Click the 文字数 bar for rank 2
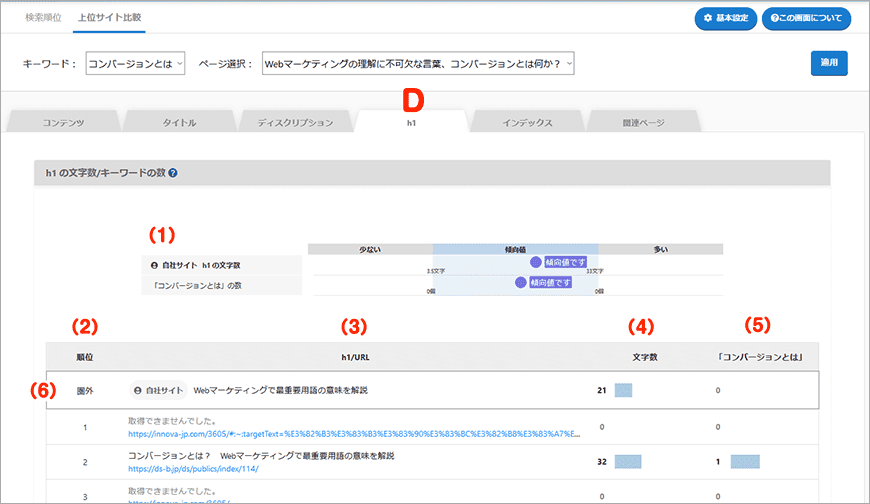 coord(627,462)
